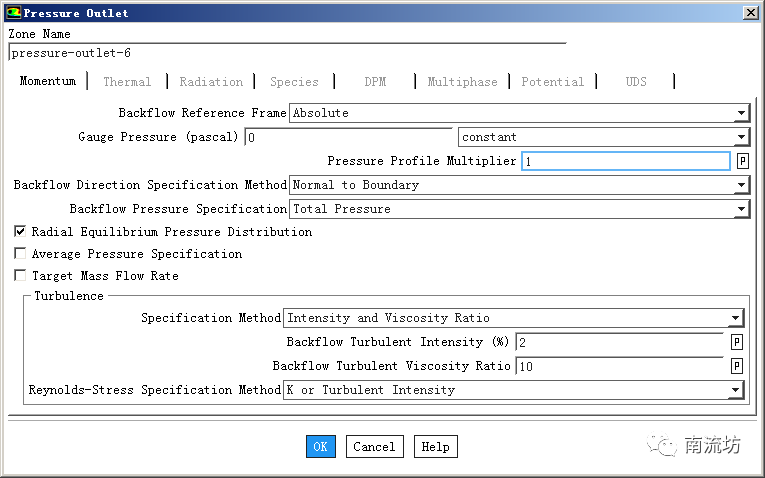765x478 pixels.
Task: Click the Pressure Outlet title bar icon
Action: click(x=12, y=13)
